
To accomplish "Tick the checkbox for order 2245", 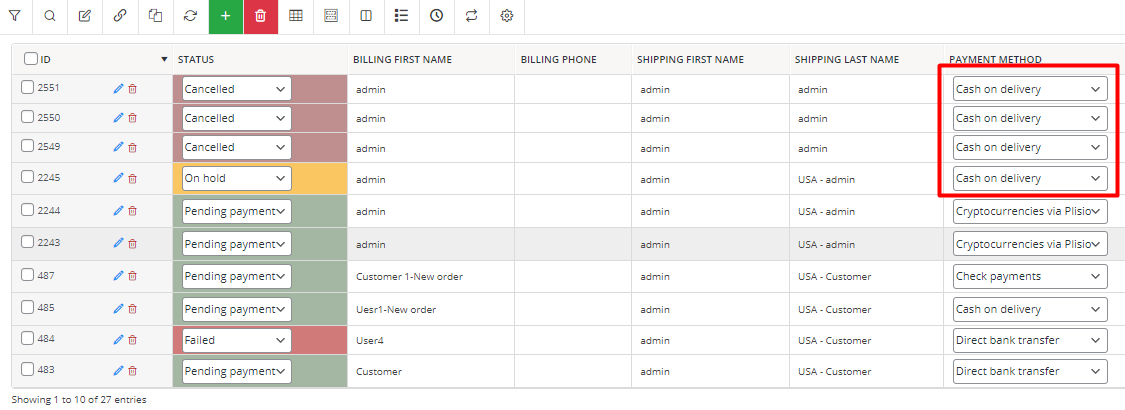I will (27, 177).
